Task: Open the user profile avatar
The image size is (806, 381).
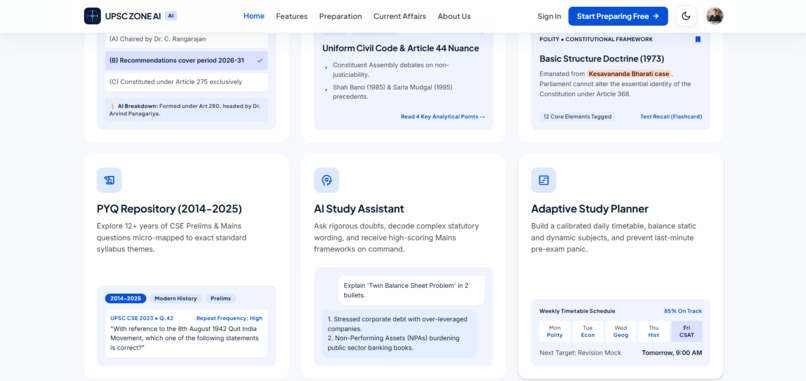Action: (x=715, y=16)
